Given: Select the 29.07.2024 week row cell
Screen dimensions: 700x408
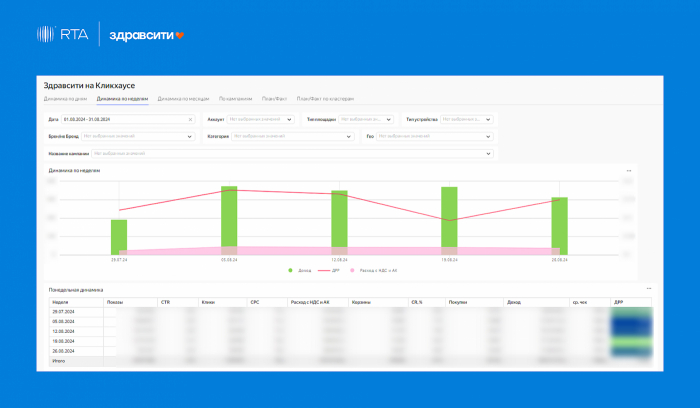Looking at the screenshot, I should pyautogui.click(x=76, y=312).
